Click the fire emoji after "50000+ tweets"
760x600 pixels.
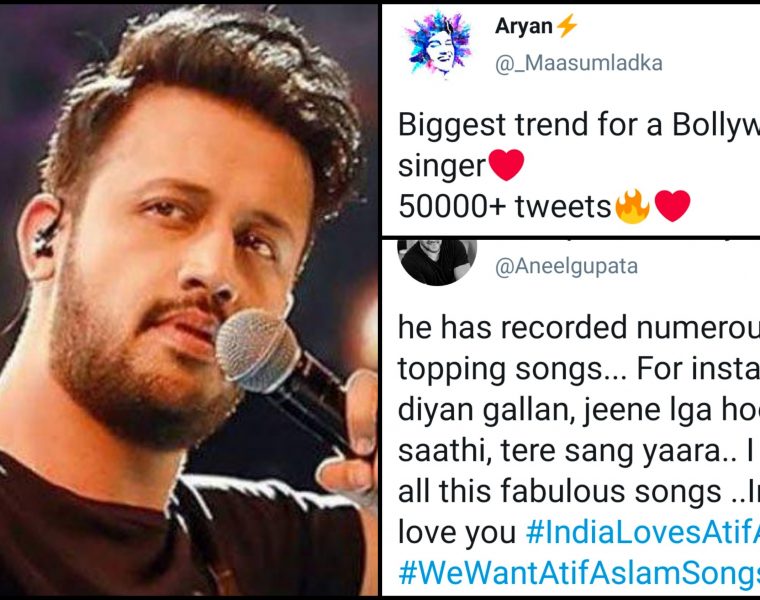(632, 205)
